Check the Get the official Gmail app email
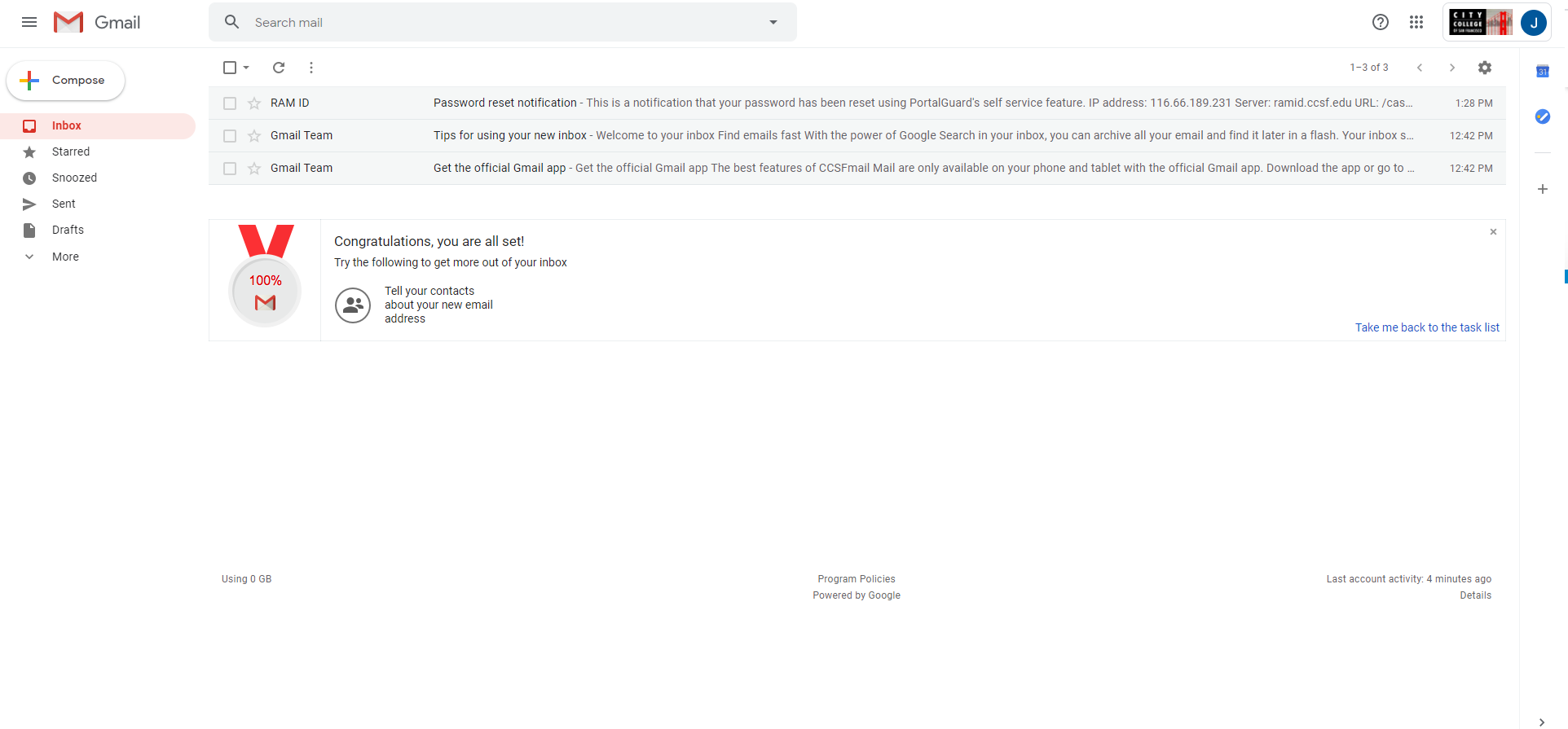1568x729 pixels. coord(230,169)
